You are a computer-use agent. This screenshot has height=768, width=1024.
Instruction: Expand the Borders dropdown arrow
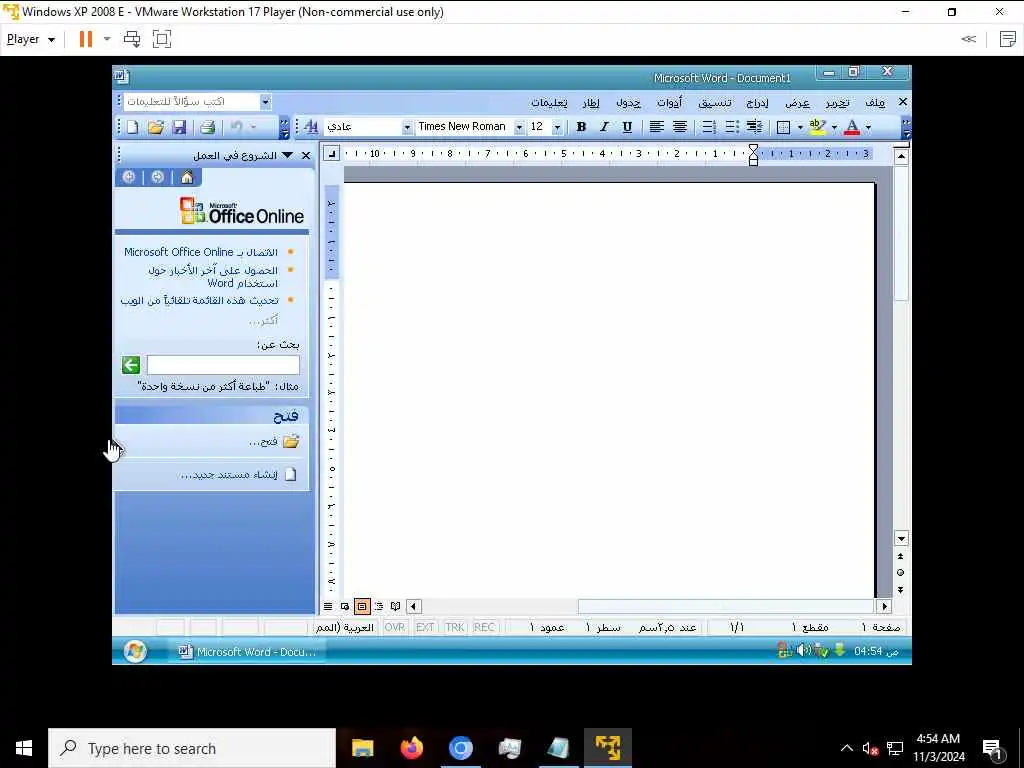[800, 127]
